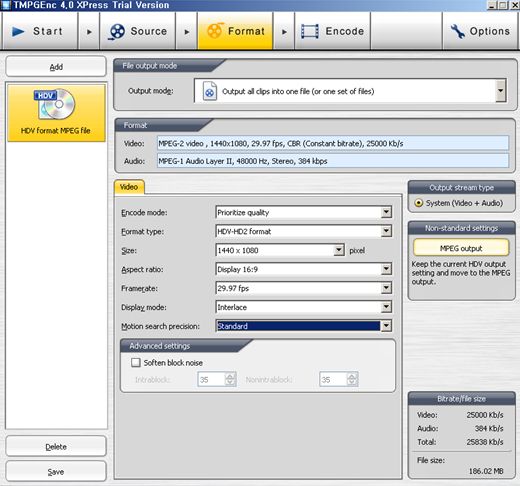This screenshot has height=486, width=520.
Task: Click the Video format summary field
Action: (333, 143)
